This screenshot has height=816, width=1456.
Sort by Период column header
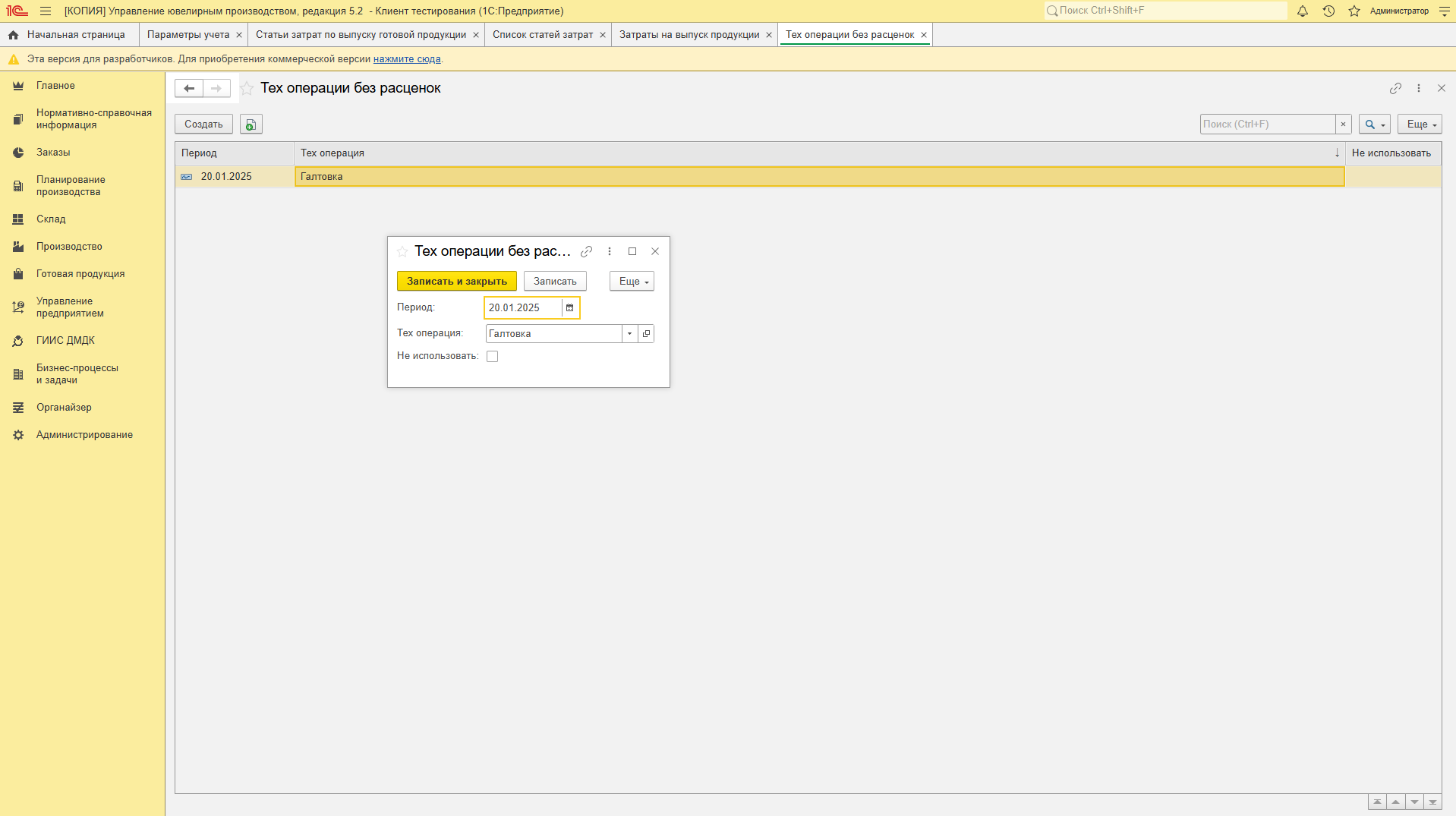pos(235,153)
